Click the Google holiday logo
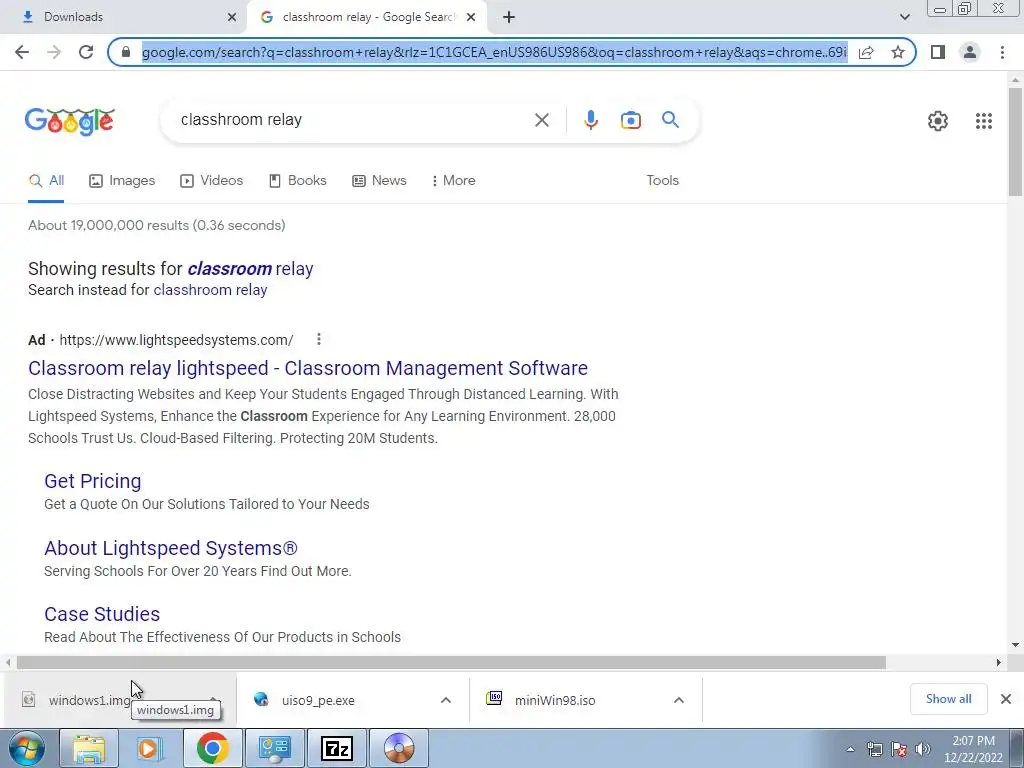 point(70,121)
